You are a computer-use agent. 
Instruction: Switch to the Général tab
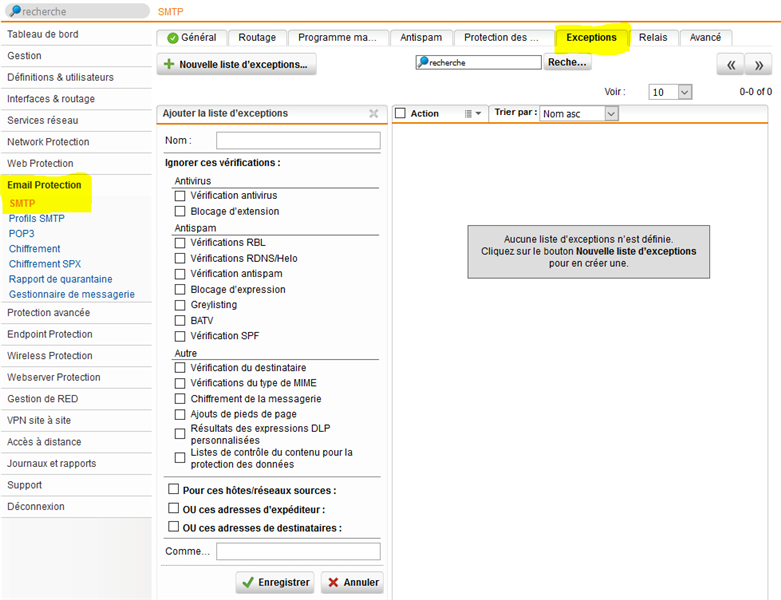tap(192, 38)
